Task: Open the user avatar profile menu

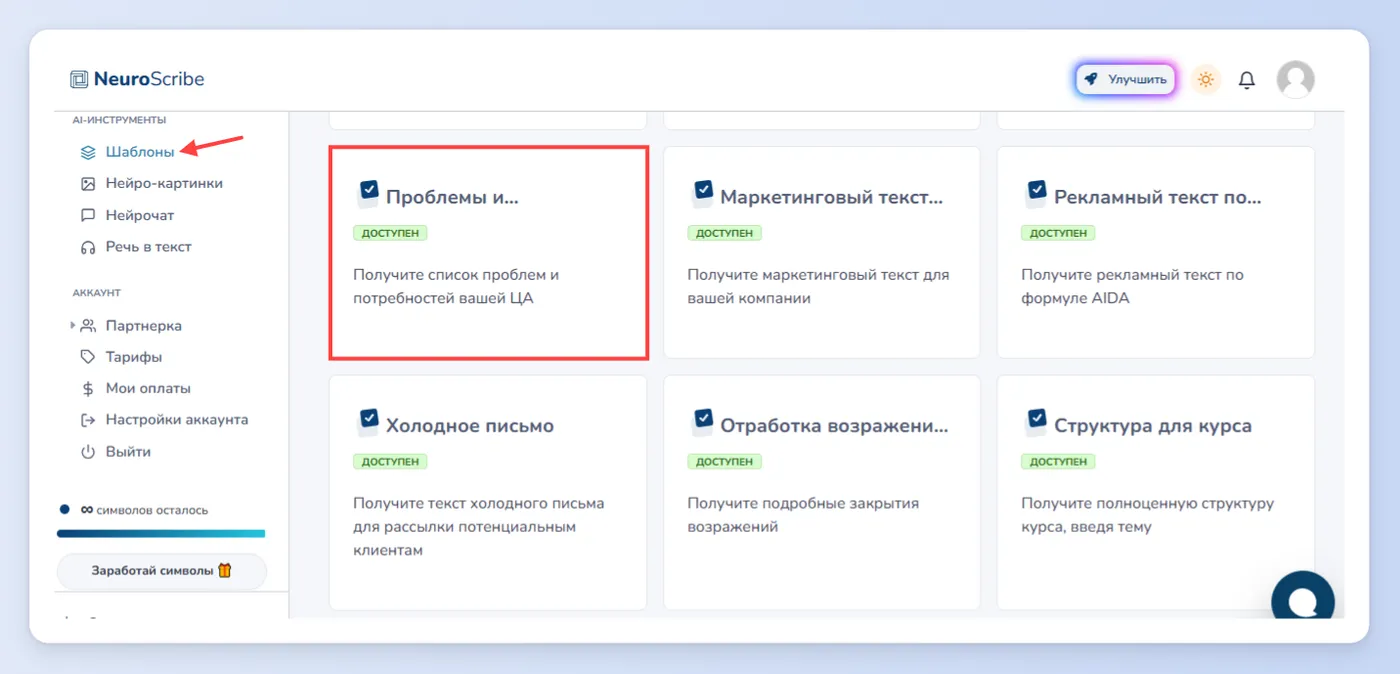Action: click(x=1296, y=79)
